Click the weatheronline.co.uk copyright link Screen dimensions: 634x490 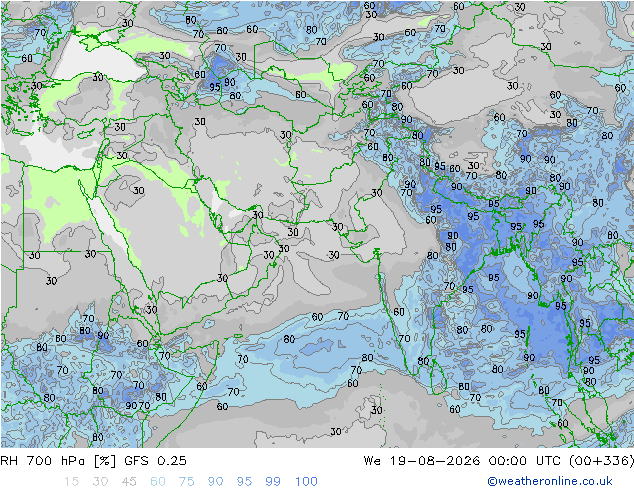pos(550,481)
